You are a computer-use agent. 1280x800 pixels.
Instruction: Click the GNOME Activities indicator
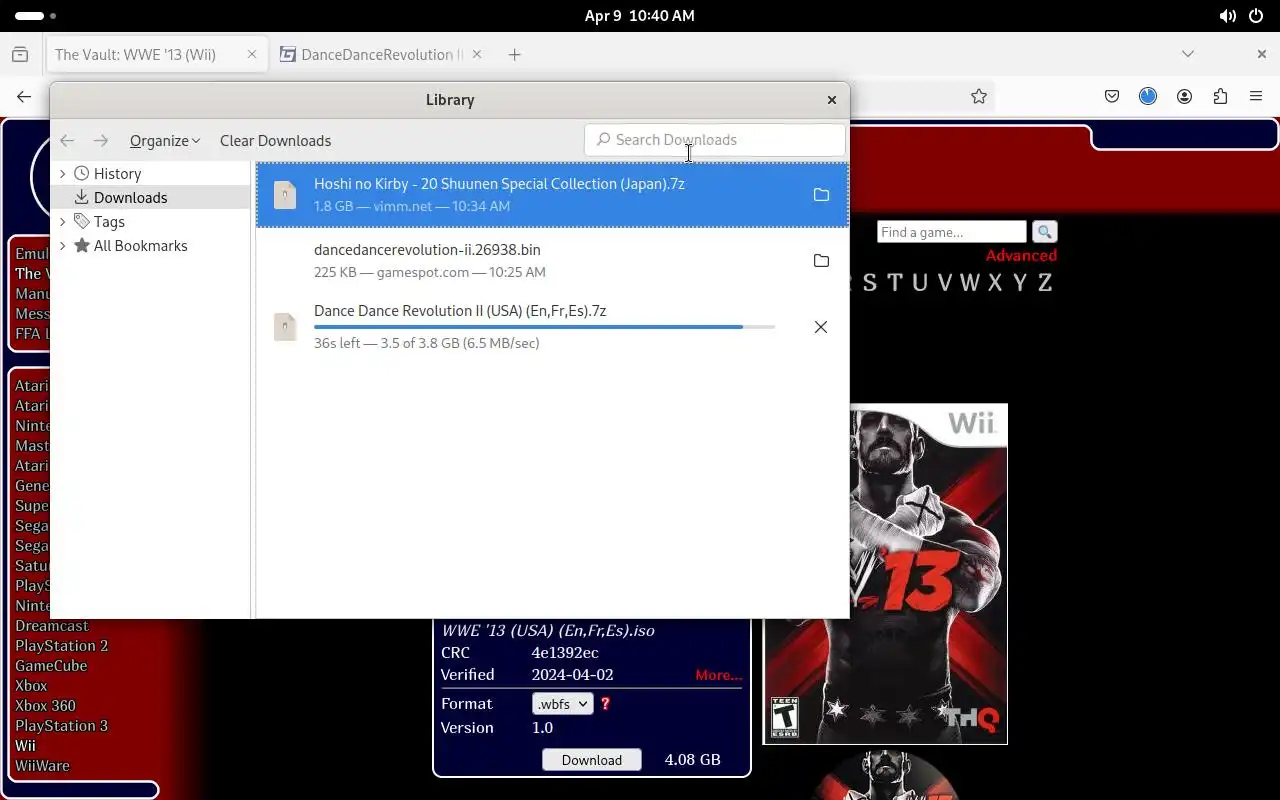pos(36,16)
